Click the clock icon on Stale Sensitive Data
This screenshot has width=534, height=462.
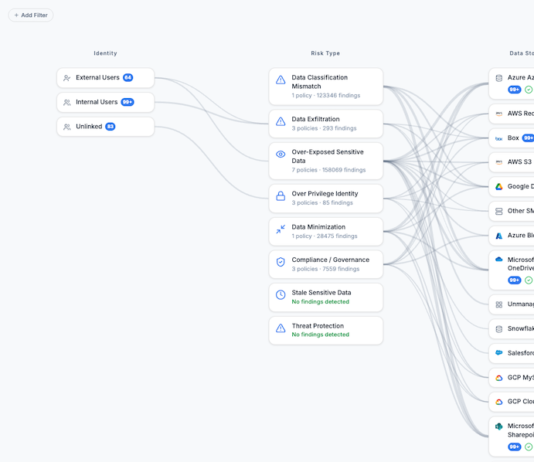coord(280,295)
